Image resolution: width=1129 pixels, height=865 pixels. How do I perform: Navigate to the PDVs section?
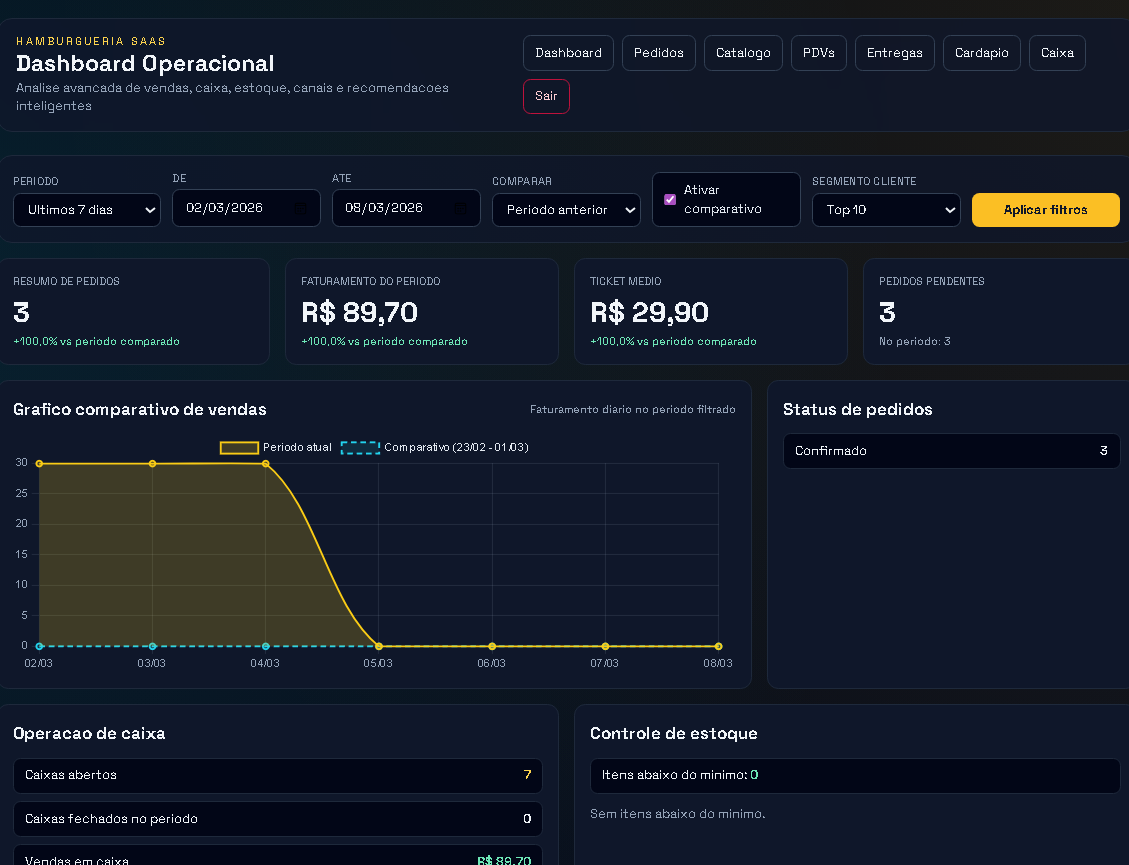click(x=818, y=52)
